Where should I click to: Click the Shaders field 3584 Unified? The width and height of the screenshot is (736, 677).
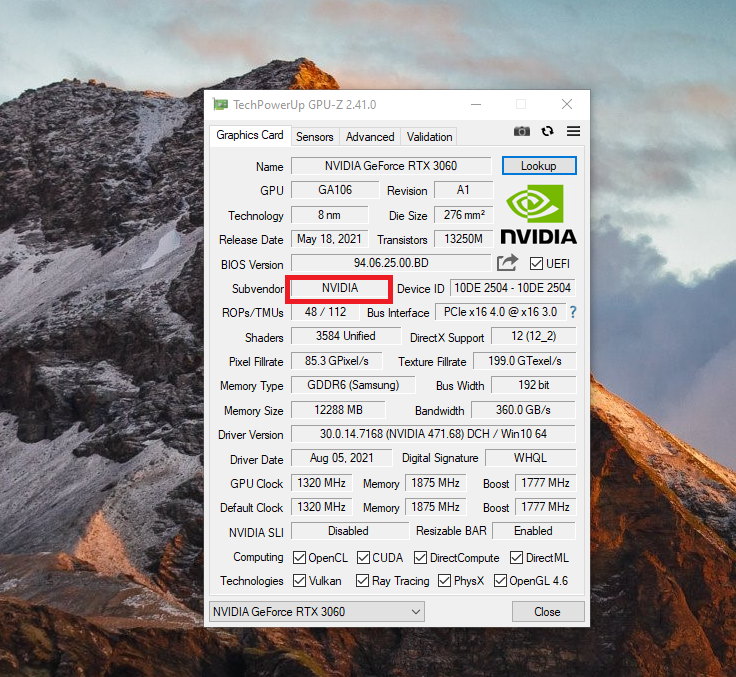pos(346,336)
